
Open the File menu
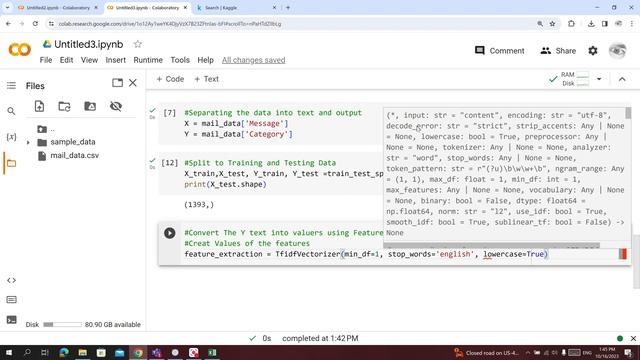click(x=46, y=60)
